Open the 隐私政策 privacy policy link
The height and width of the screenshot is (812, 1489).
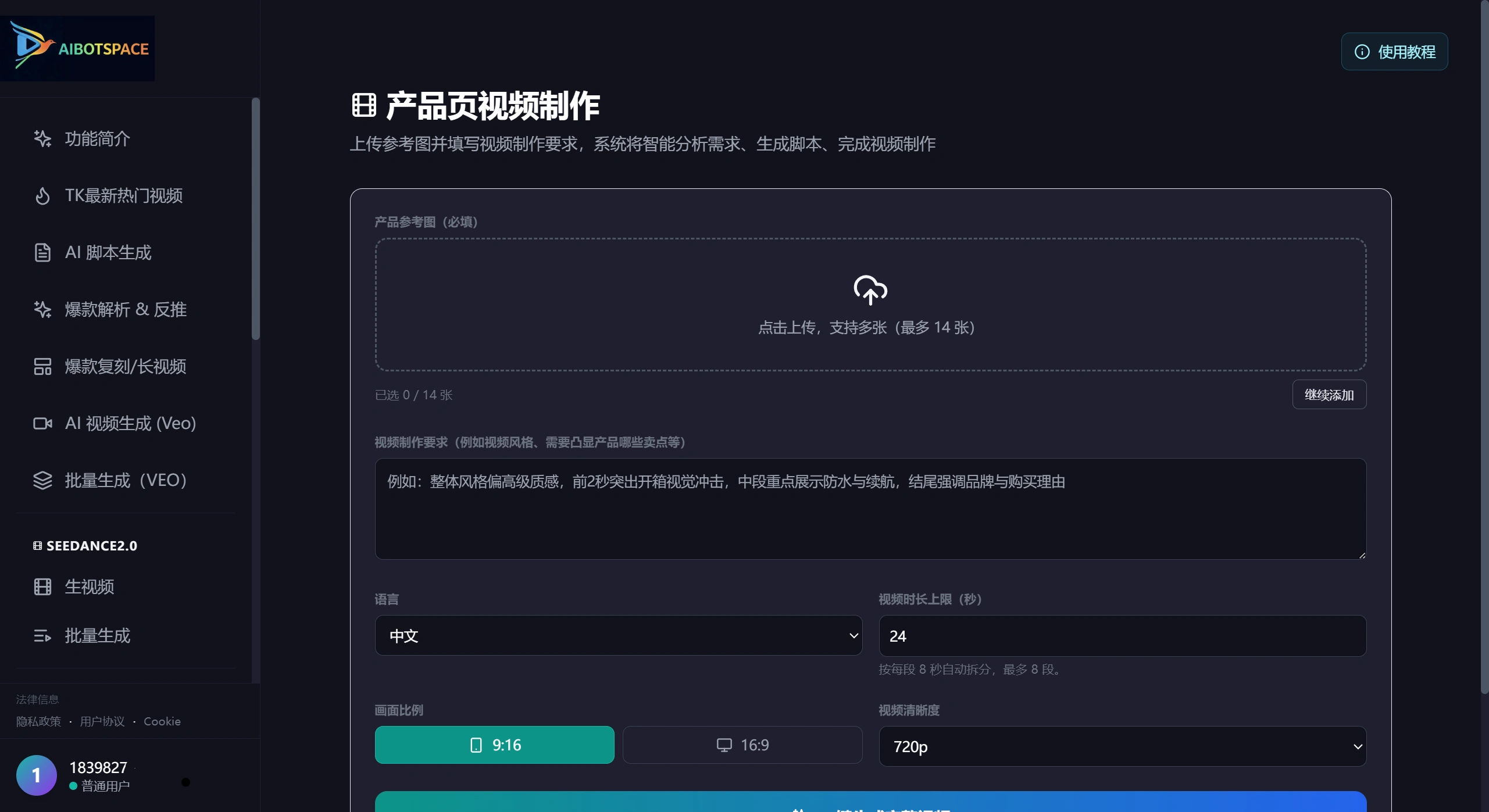tap(38, 721)
